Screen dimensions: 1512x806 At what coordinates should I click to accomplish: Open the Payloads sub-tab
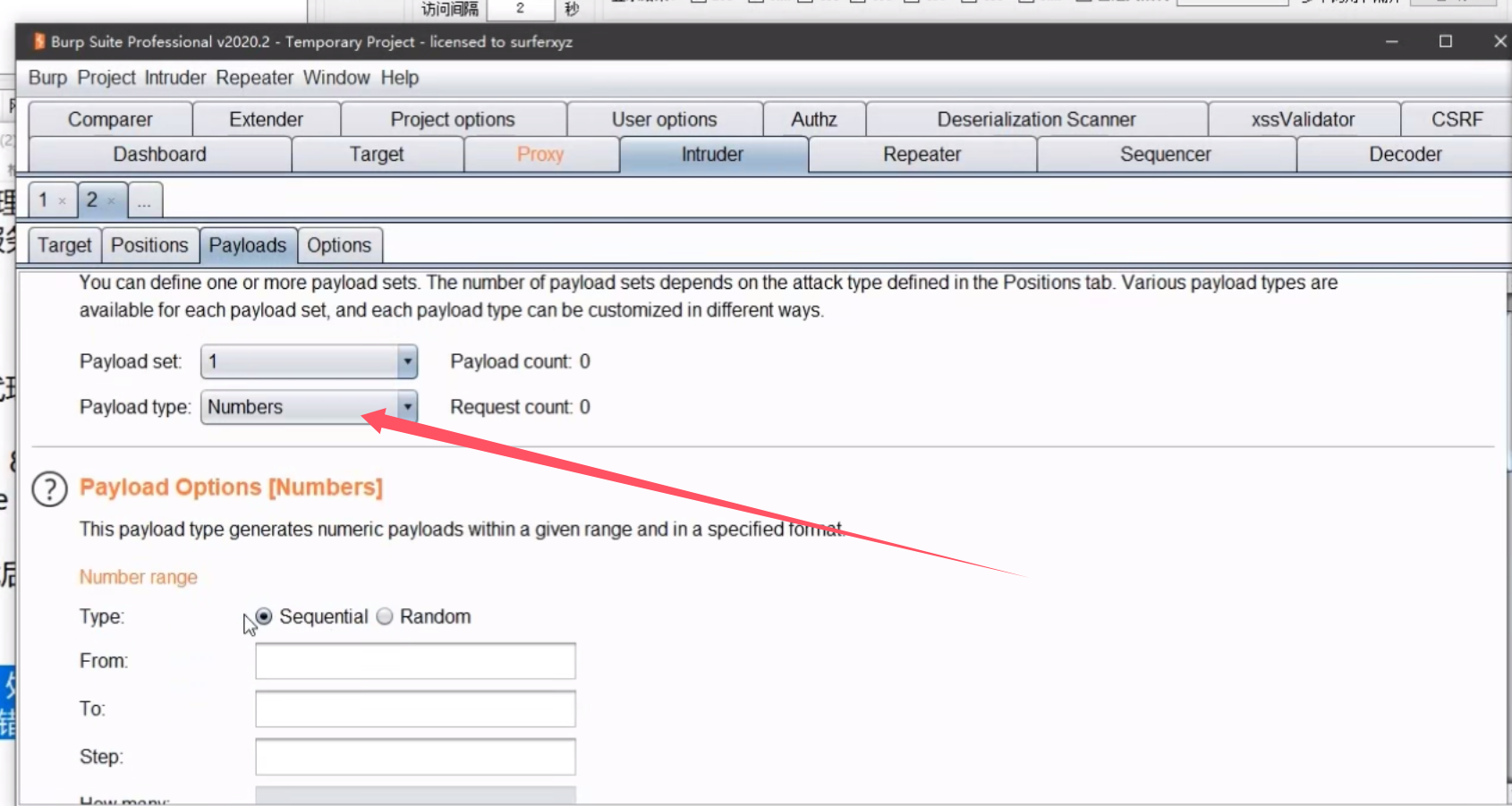248,245
